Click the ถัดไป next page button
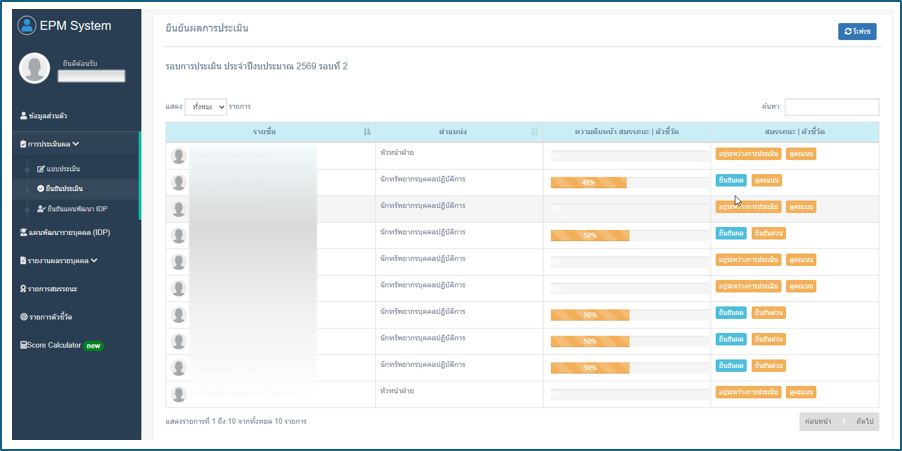The height and width of the screenshot is (451, 902). pos(865,422)
